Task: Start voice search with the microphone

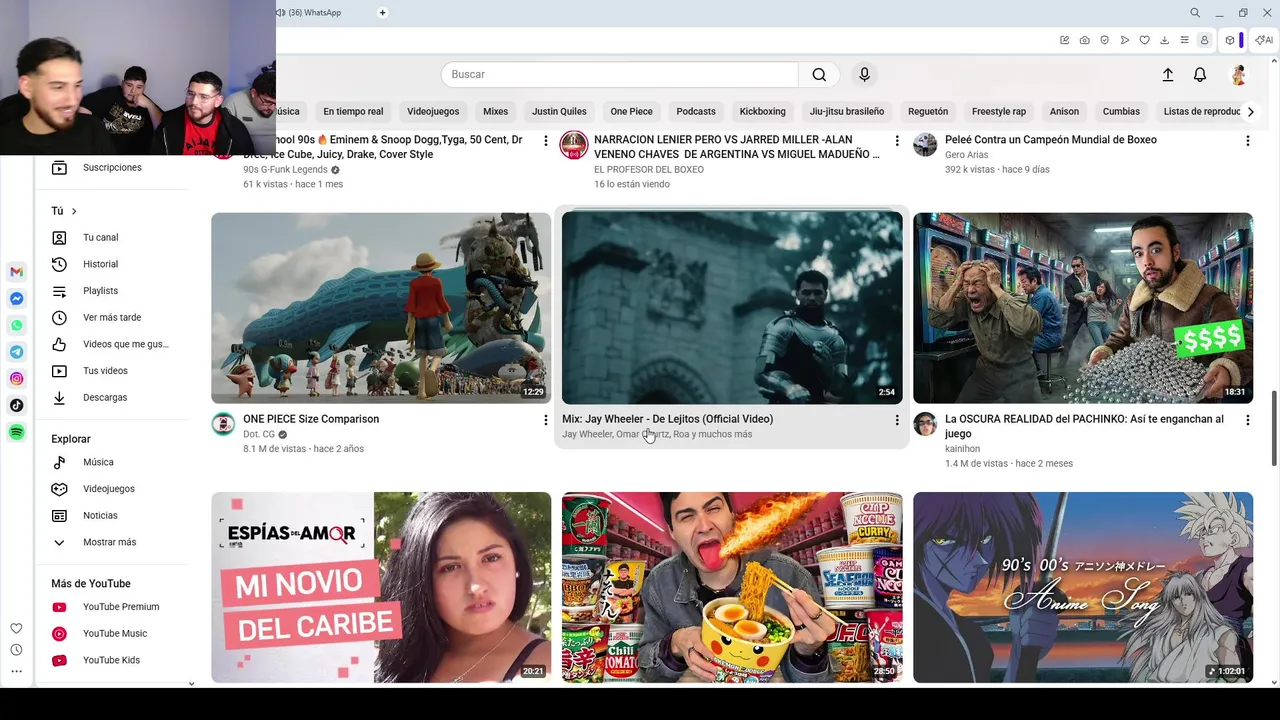Action: (x=865, y=75)
